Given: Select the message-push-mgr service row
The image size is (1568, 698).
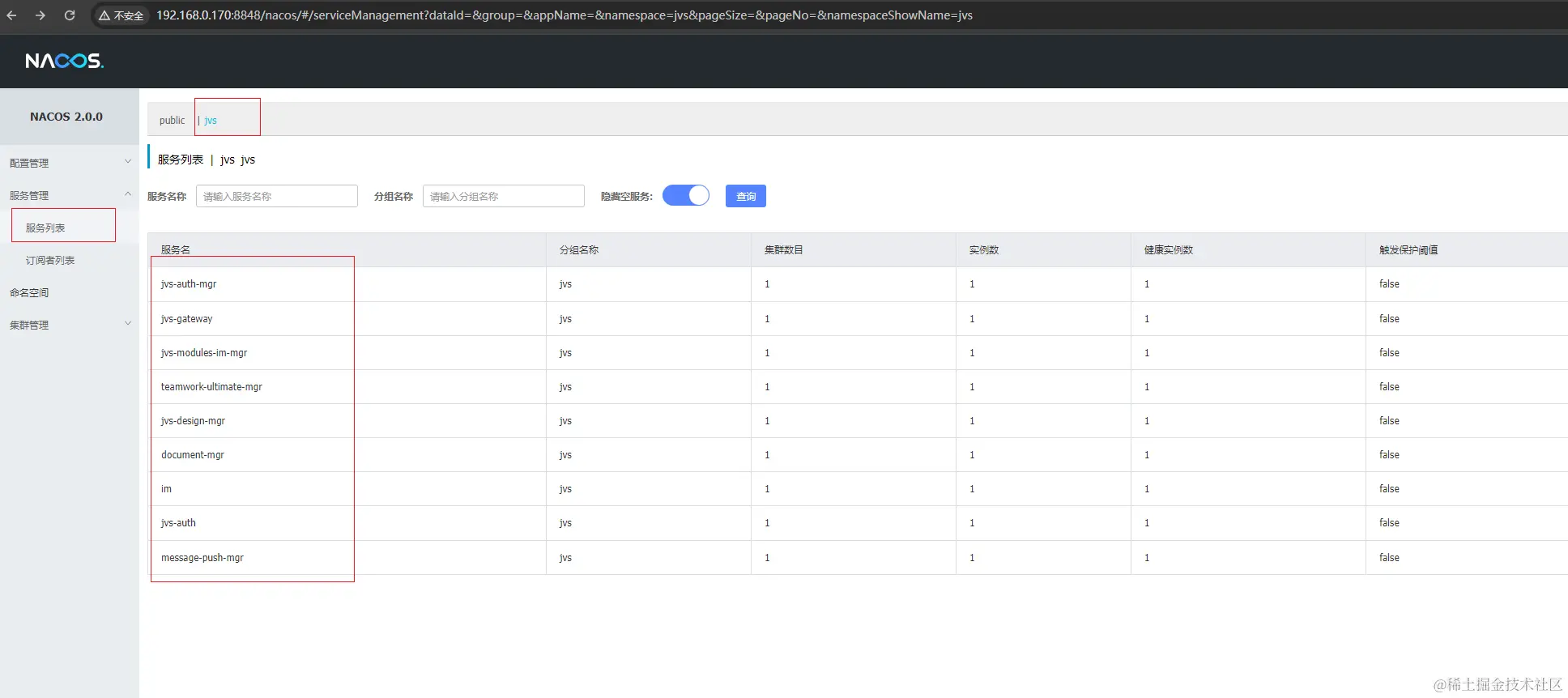Looking at the screenshot, I should coord(858,558).
